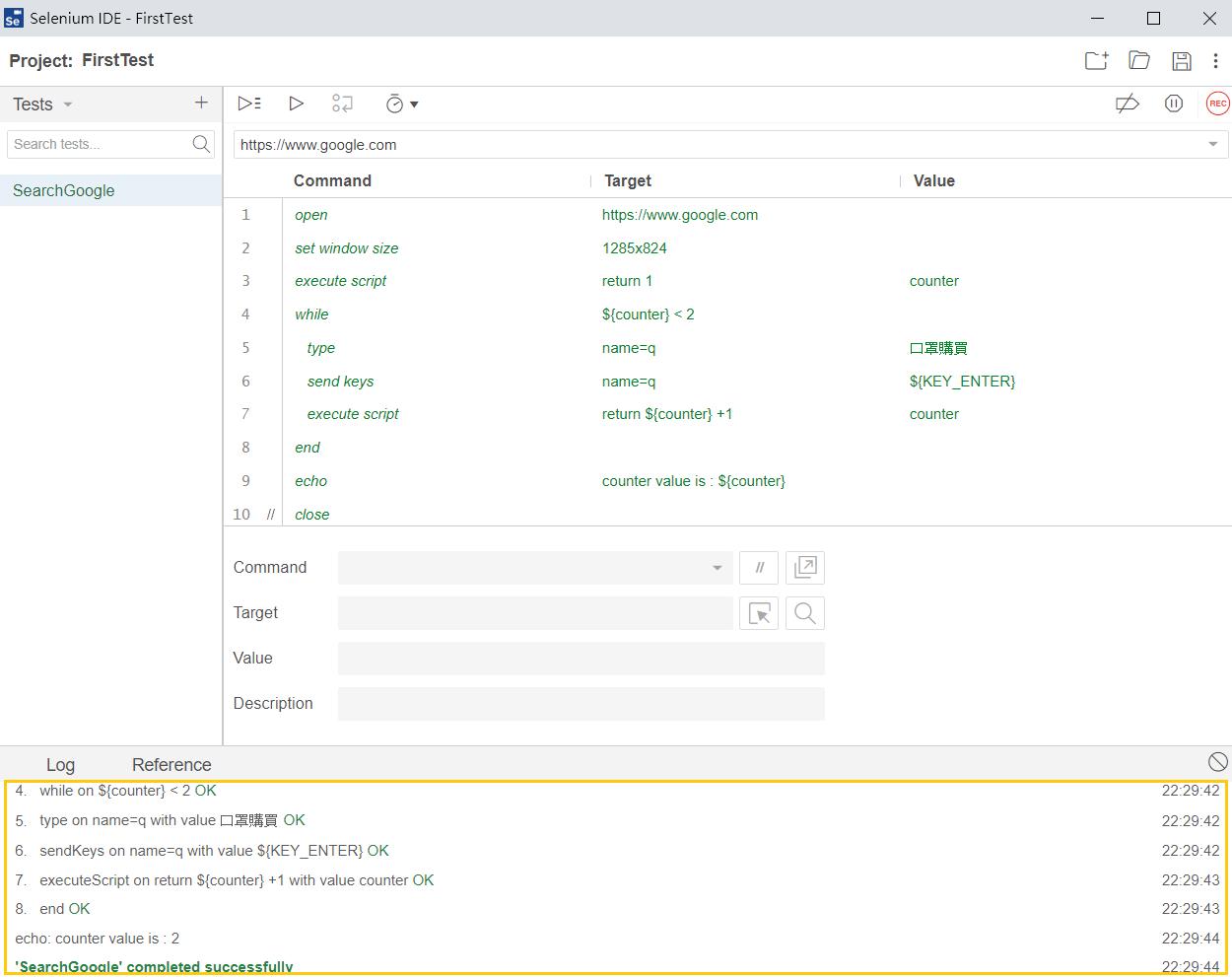Add a new test with plus icon
The width and height of the screenshot is (1232, 977).
coord(201,103)
